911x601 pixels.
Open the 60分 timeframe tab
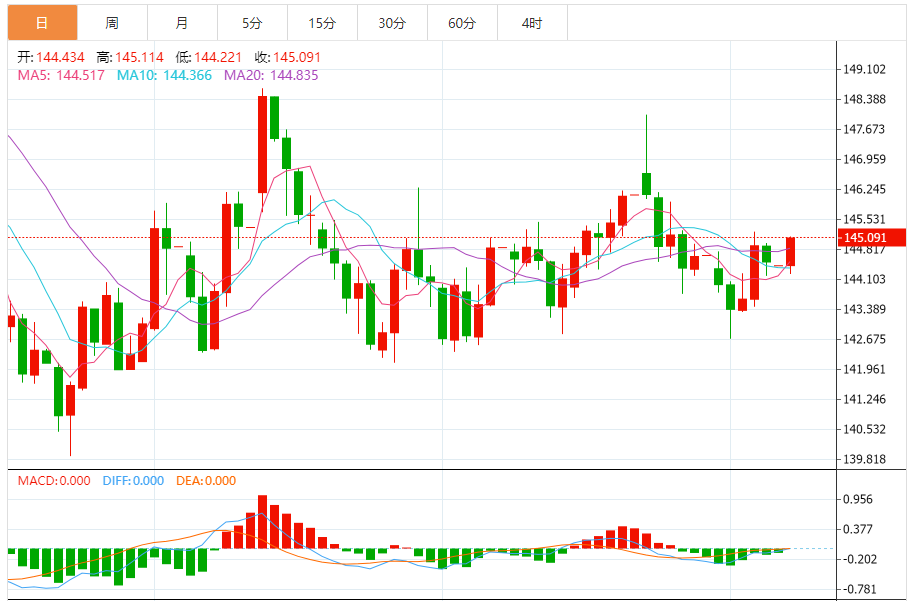(x=462, y=23)
